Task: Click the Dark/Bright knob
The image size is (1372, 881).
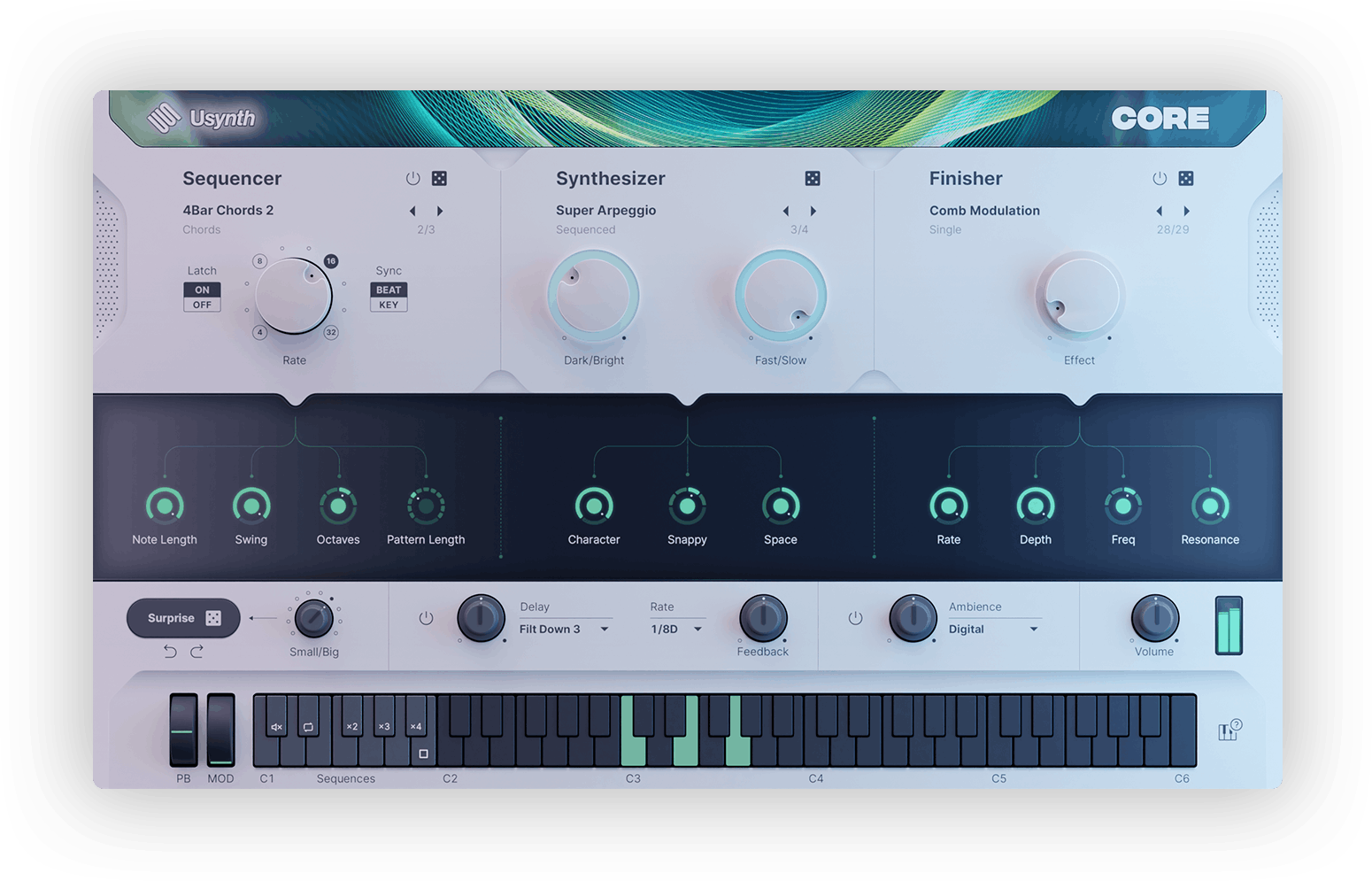Action: (593, 296)
